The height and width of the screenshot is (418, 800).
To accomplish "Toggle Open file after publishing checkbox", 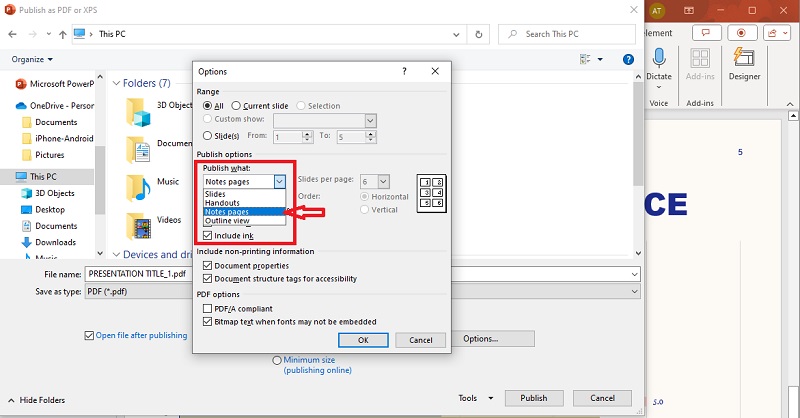I will pos(89,335).
